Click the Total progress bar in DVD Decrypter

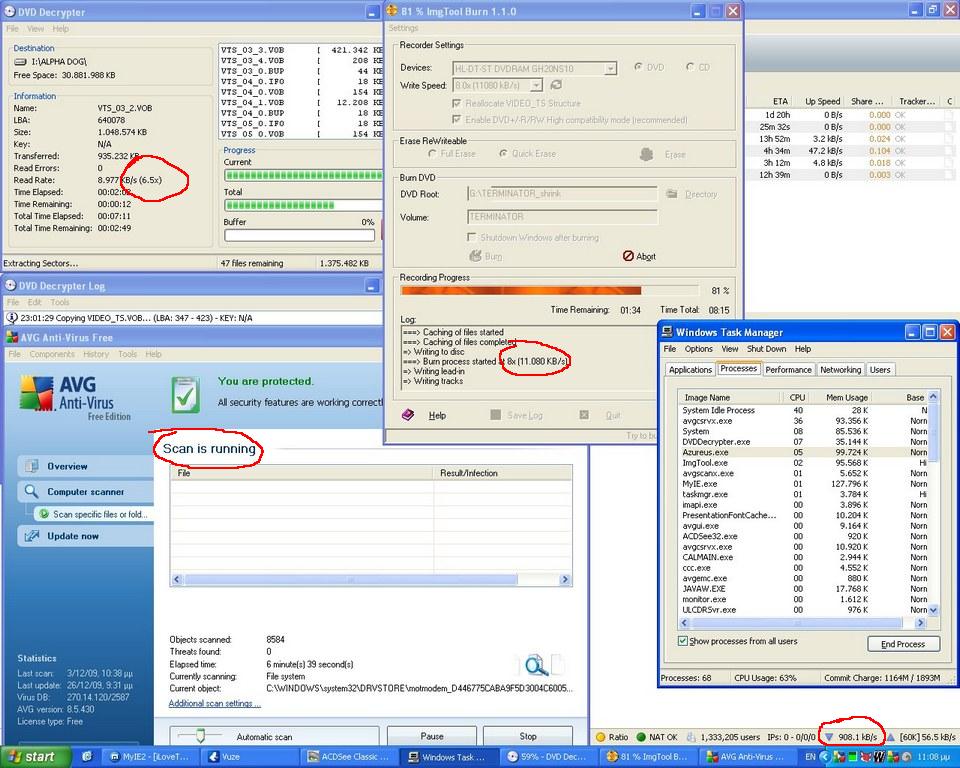304,205
